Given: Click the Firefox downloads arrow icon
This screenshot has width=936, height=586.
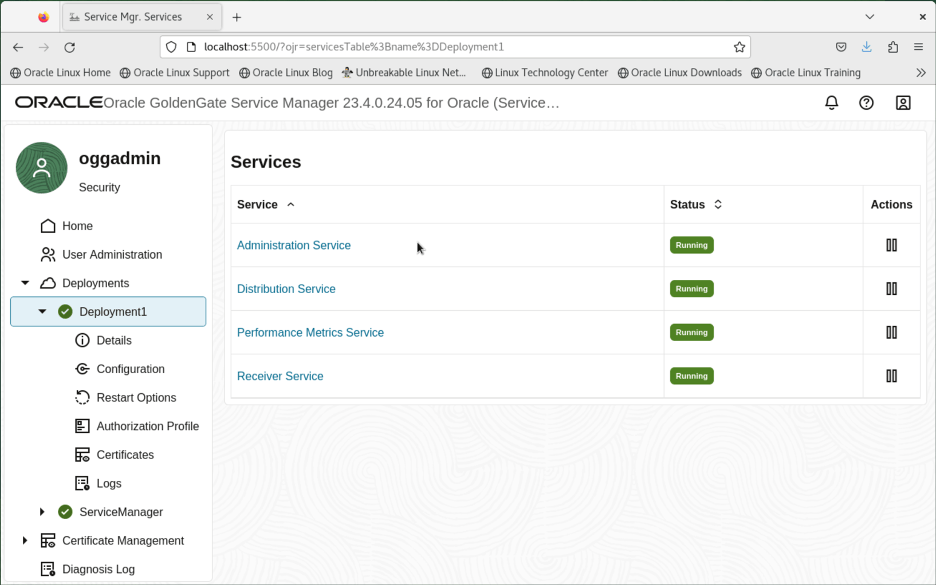Looking at the screenshot, I should pyautogui.click(x=867, y=47).
